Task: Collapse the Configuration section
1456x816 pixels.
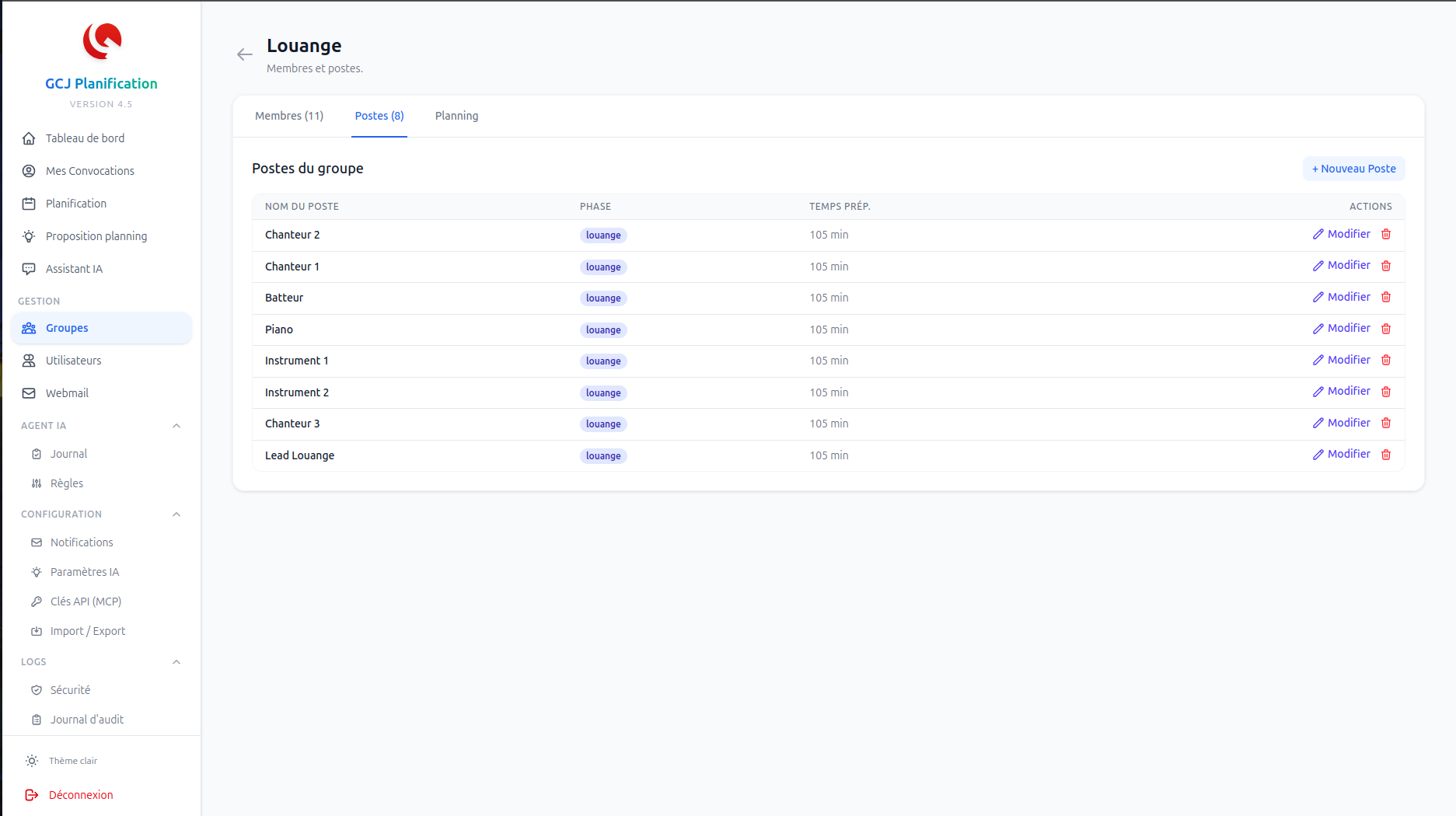Action: 176,514
